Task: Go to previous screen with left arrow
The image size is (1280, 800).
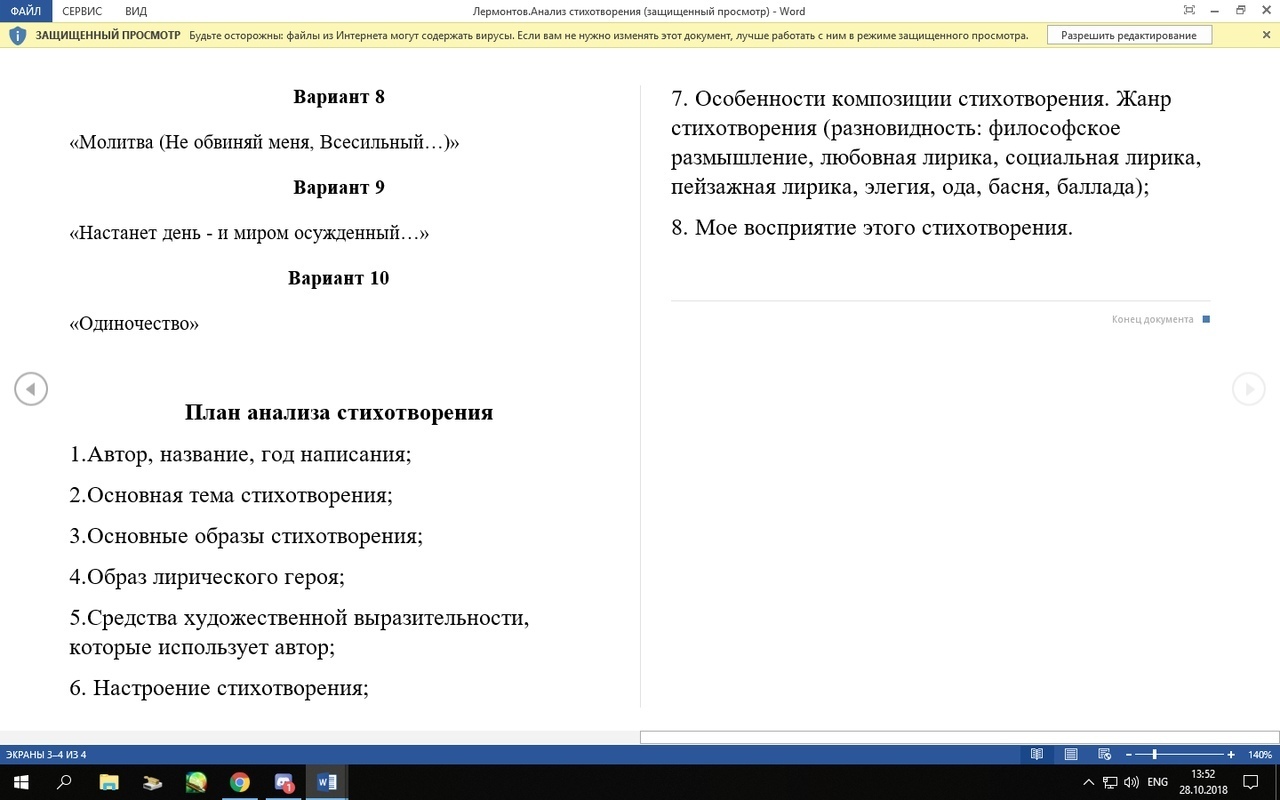Action: click(x=31, y=388)
